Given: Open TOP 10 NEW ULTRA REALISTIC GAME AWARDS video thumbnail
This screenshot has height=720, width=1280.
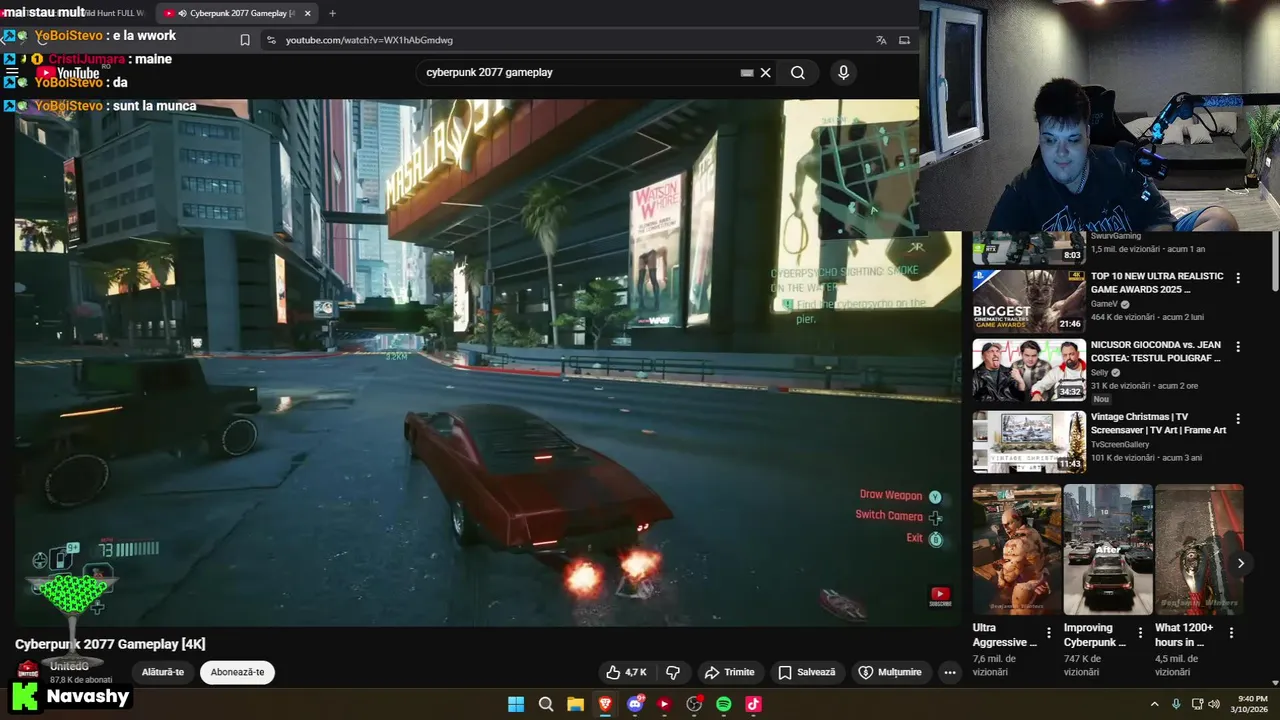Looking at the screenshot, I should [1029, 301].
